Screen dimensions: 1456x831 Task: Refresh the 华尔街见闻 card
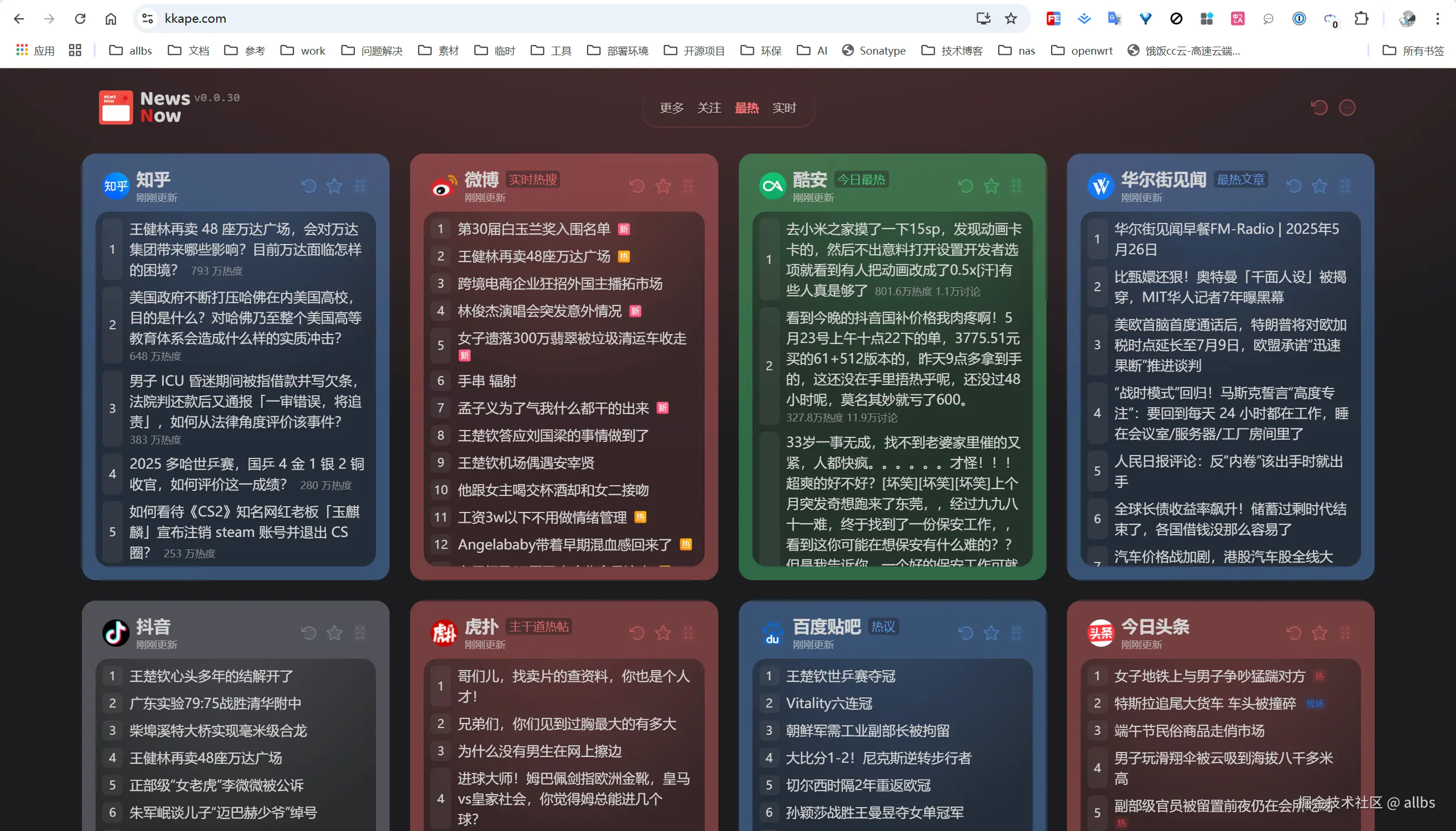pyautogui.click(x=1293, y=185)
